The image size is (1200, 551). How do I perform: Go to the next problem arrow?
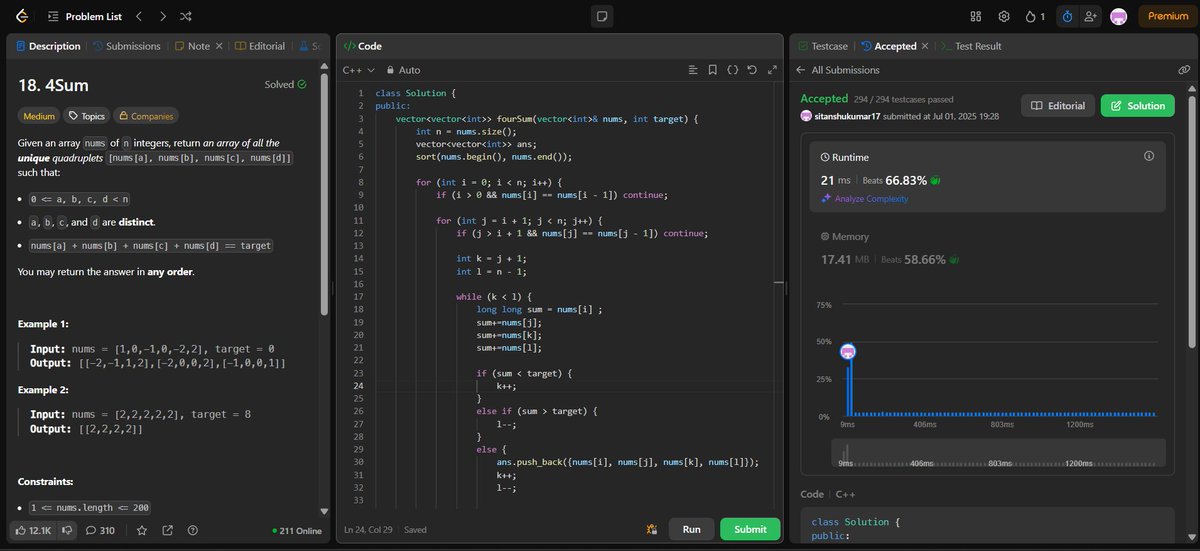(x=164, y=16)
